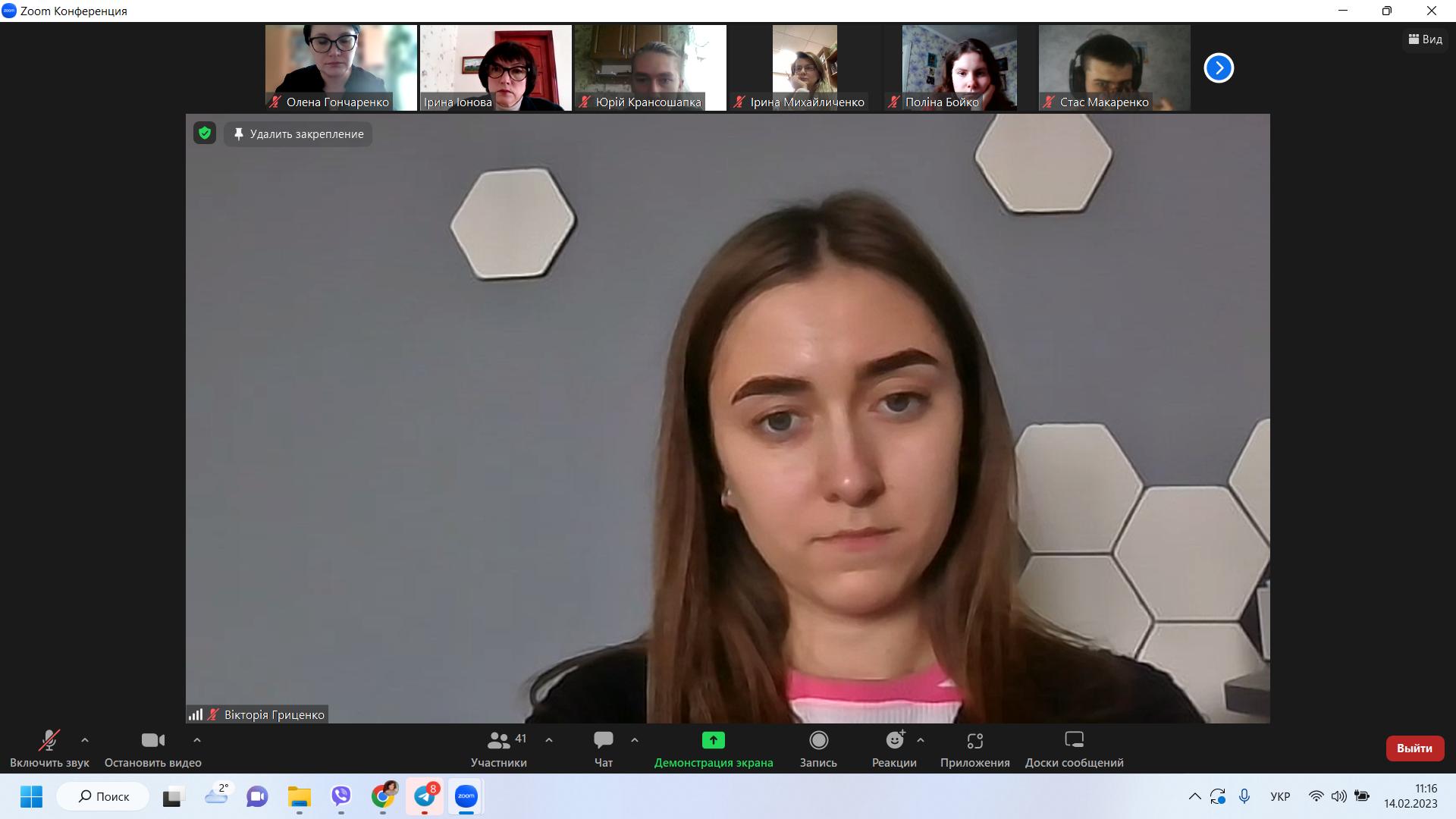This screenshot has width=1456, height=819.
Task: Expand the participants options caret
Action: pos(549,740)
